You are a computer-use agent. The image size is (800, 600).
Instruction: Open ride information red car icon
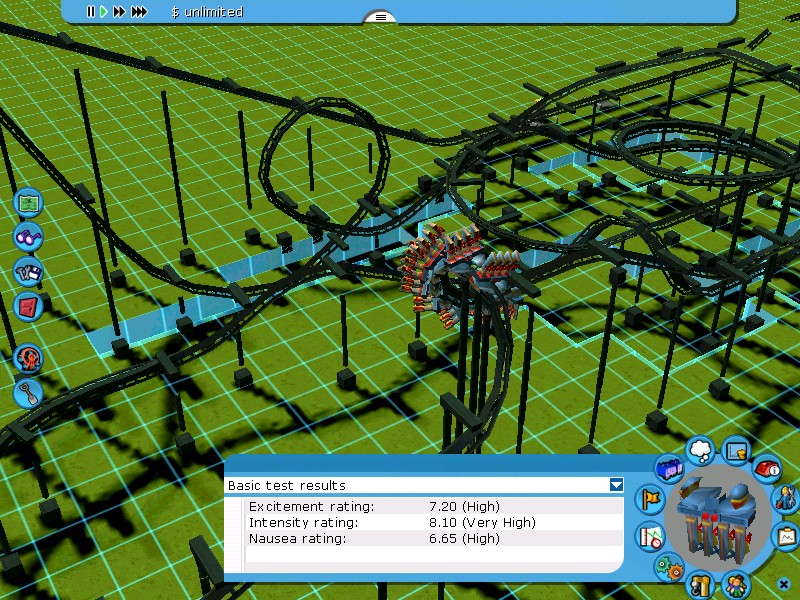point(768,467)
